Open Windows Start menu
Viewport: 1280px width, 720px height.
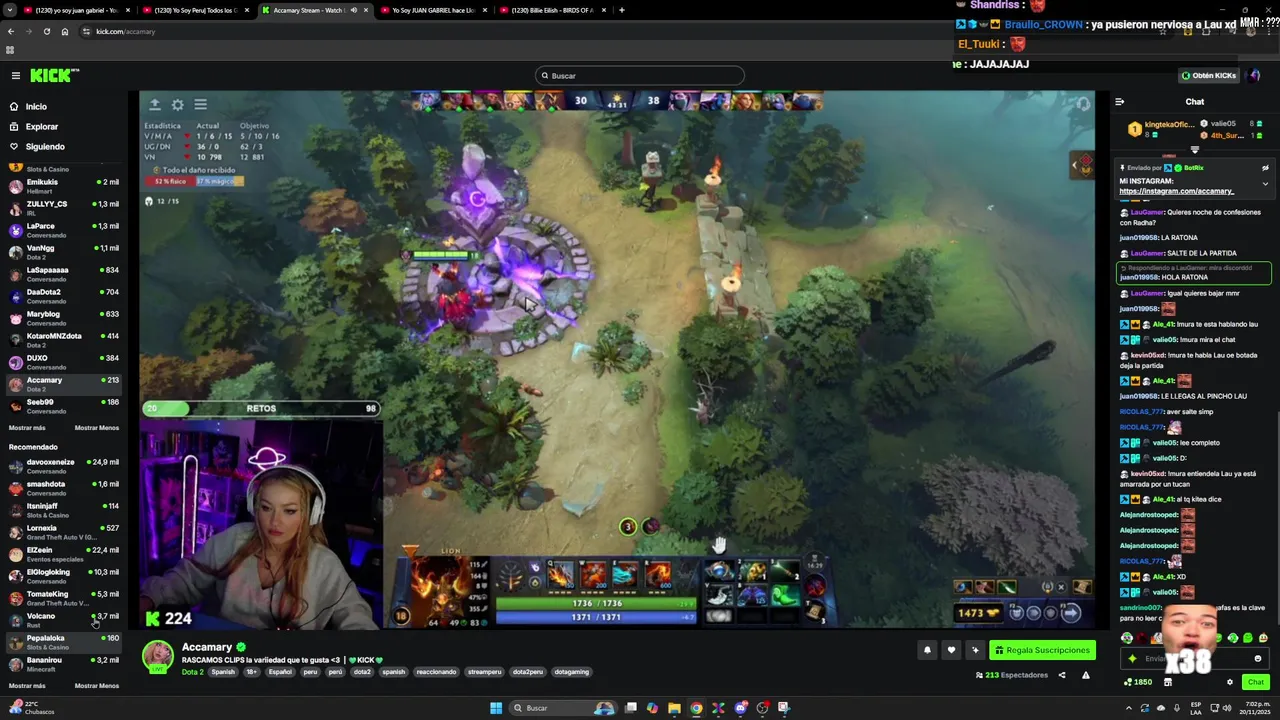coord(495,708)
